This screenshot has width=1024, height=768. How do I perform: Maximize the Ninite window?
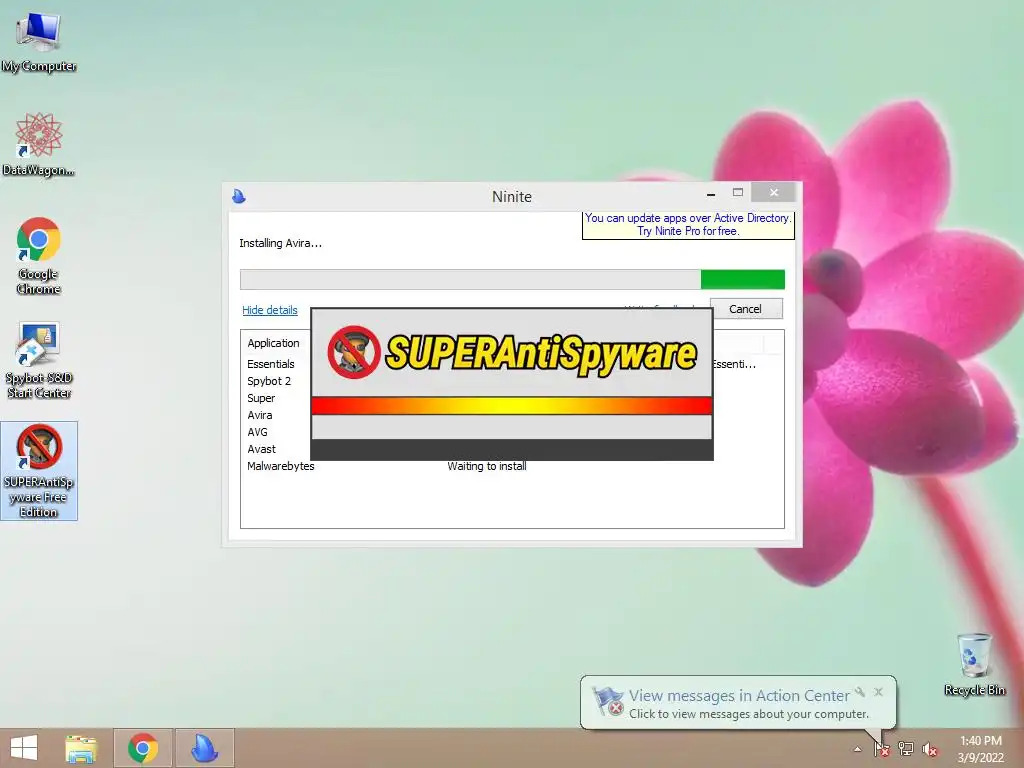(x=738, y=193)
